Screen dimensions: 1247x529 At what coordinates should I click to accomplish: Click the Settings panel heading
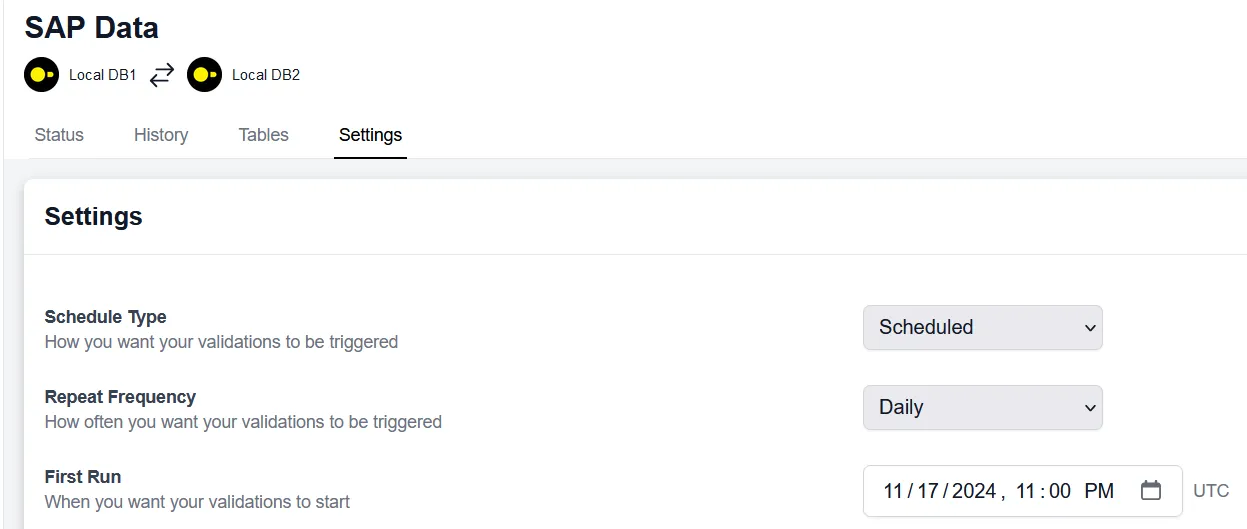tap(94, 217)
